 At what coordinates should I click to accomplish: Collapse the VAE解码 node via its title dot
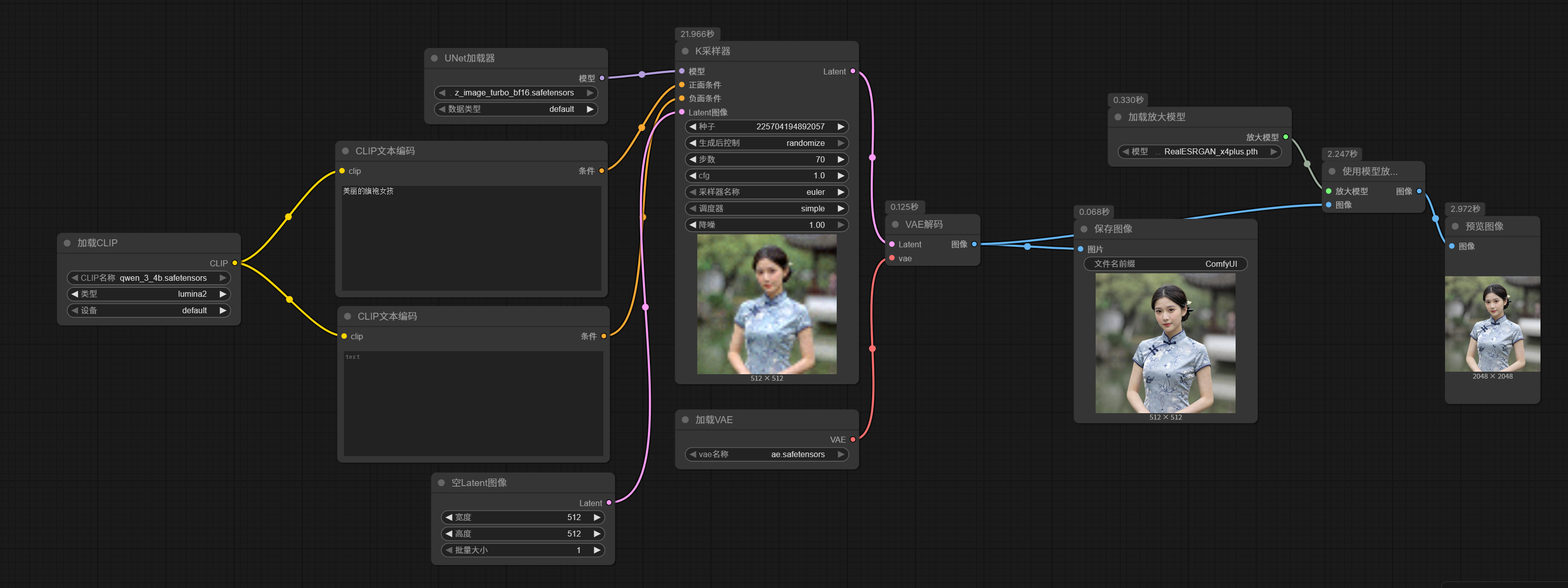point(895,224)
